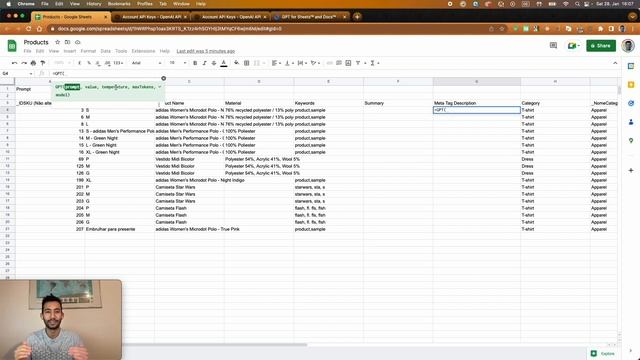Format the cell as currency
This screenshot has width=640, height=360.
pyautogui.click(x=80, y=63)
